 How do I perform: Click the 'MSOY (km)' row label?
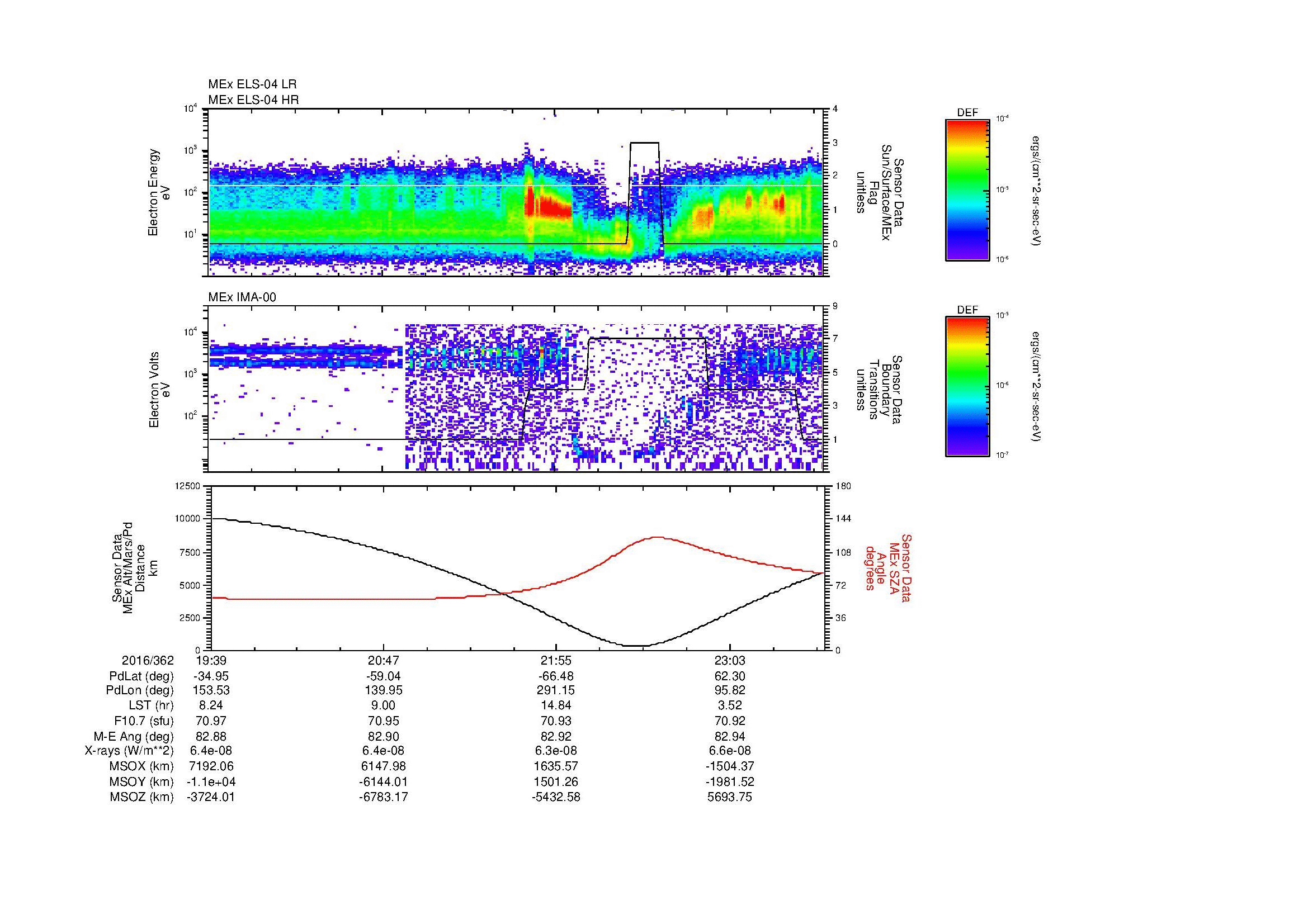tap(142, 782)
